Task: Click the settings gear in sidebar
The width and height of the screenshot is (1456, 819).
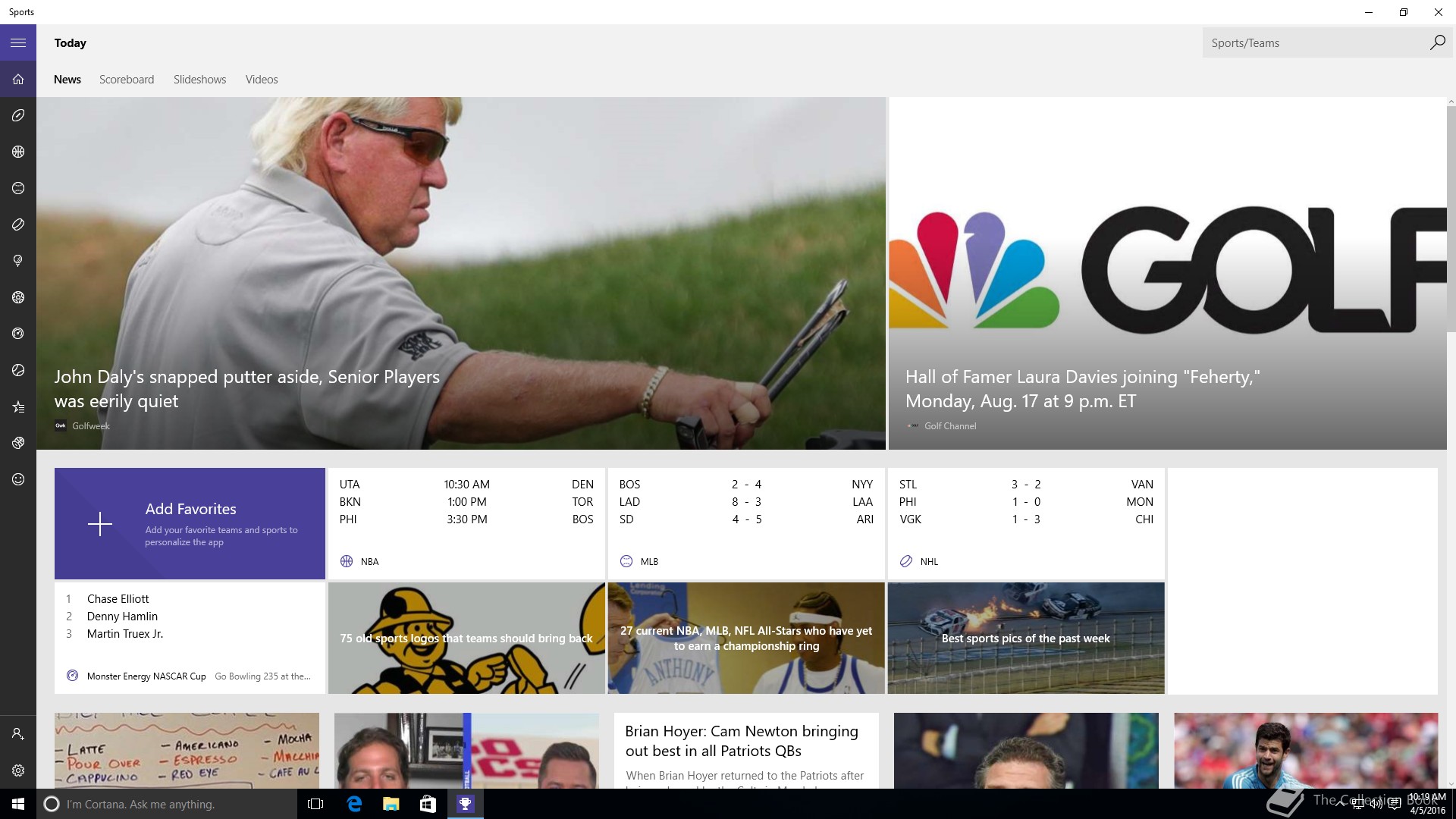Action: [18, 770]
